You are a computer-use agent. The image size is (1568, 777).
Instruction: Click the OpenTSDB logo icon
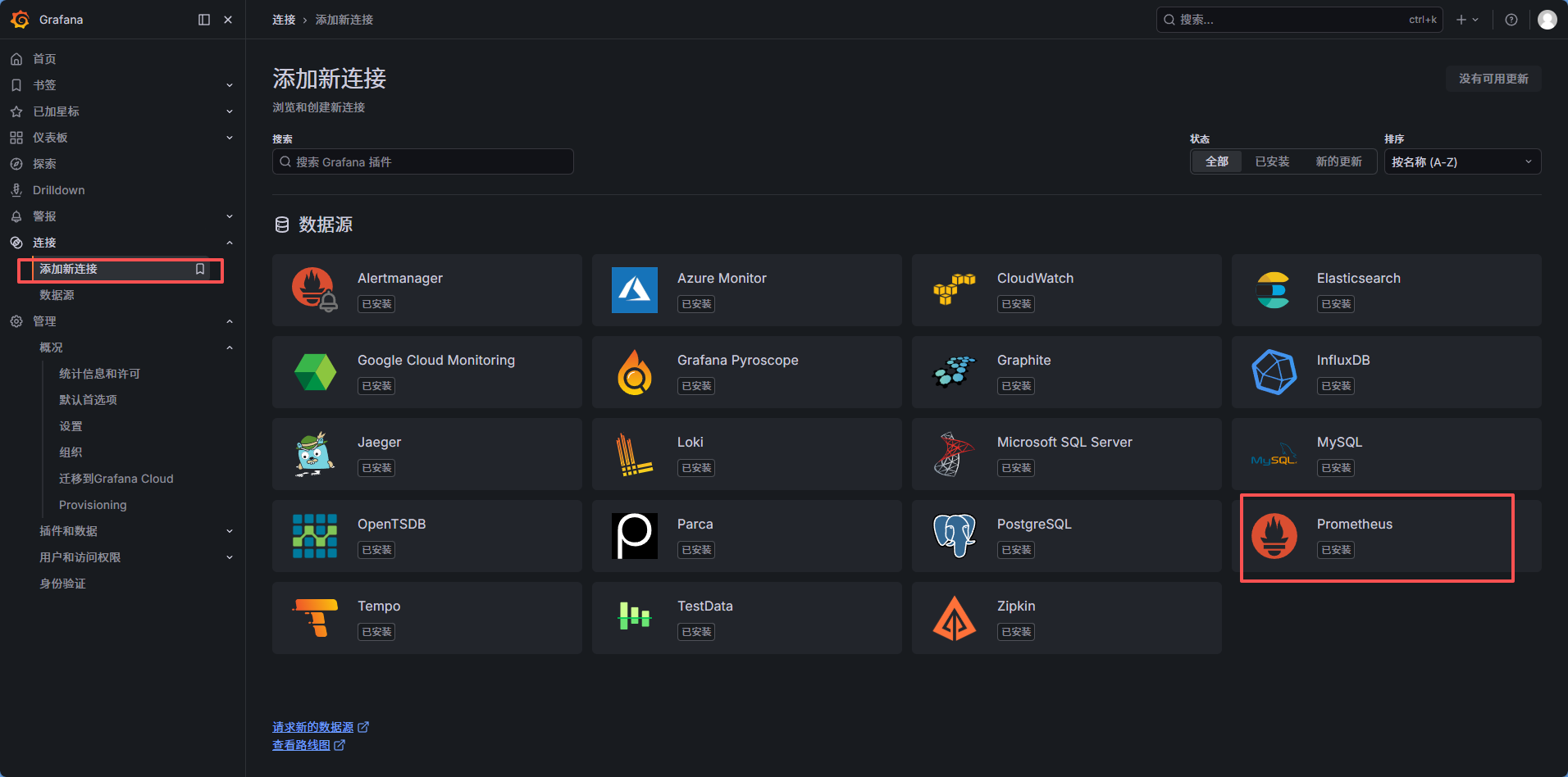coord(315,536)
